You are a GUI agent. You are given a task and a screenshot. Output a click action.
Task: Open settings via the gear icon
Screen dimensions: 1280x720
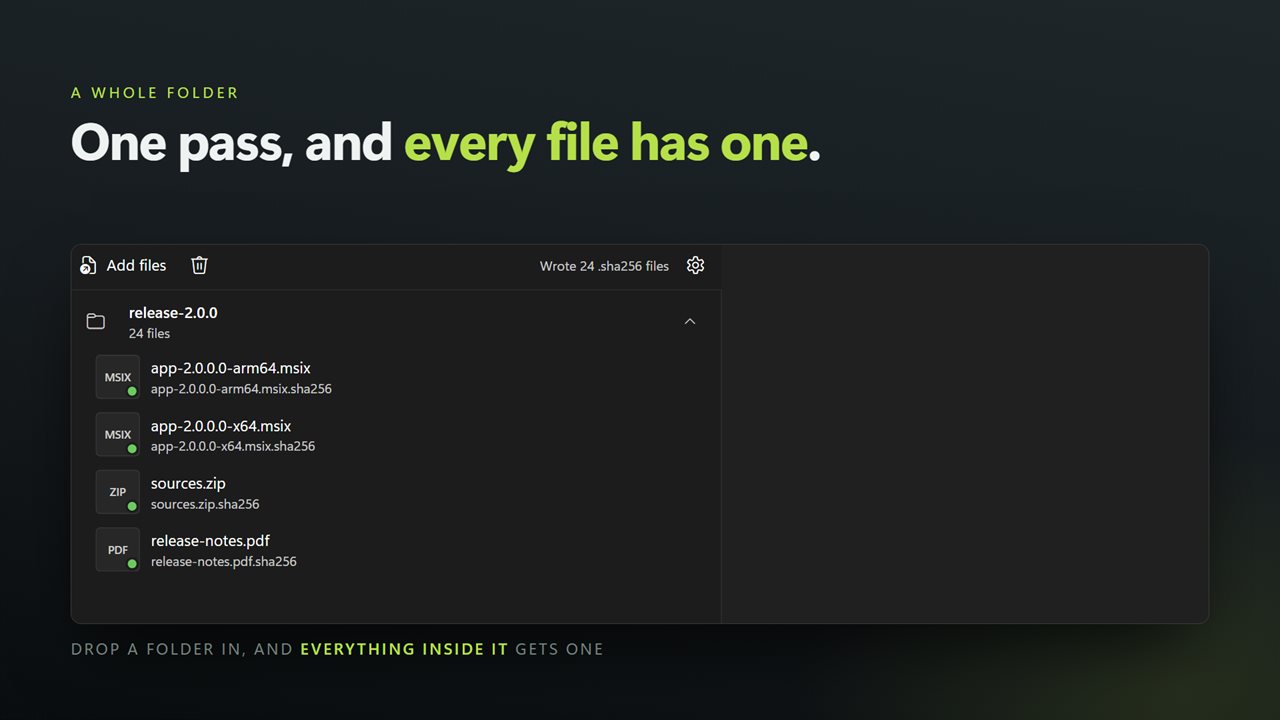pos(696,265)
